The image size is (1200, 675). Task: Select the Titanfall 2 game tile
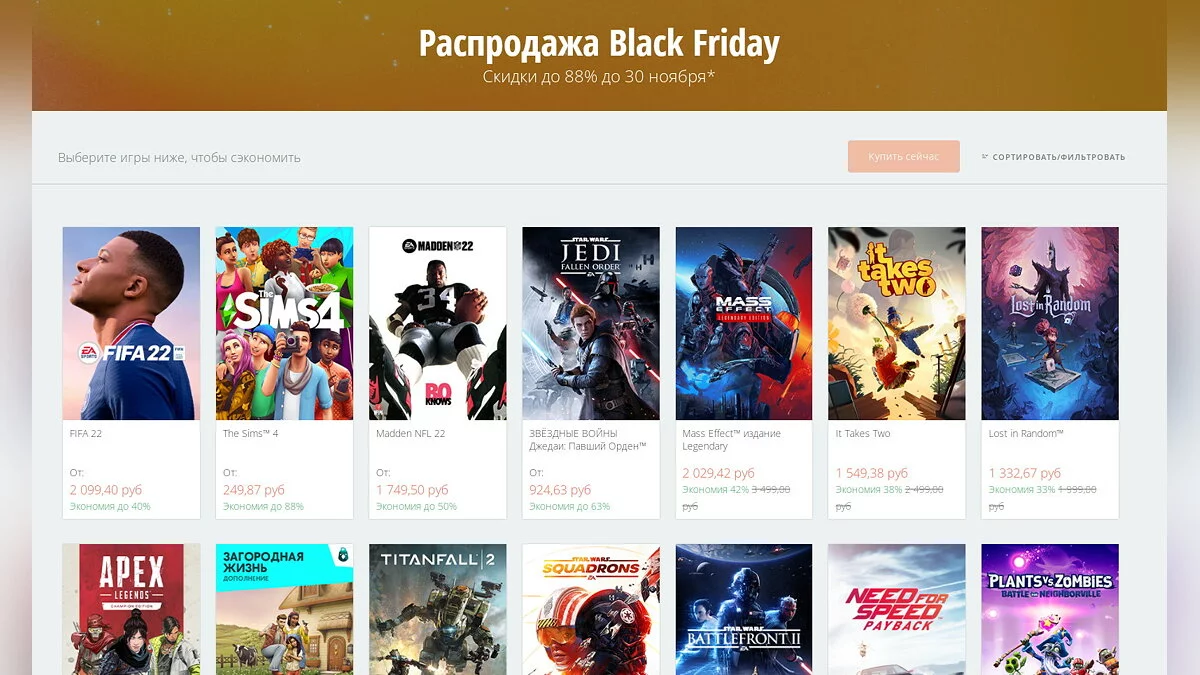tap(437, 609)
